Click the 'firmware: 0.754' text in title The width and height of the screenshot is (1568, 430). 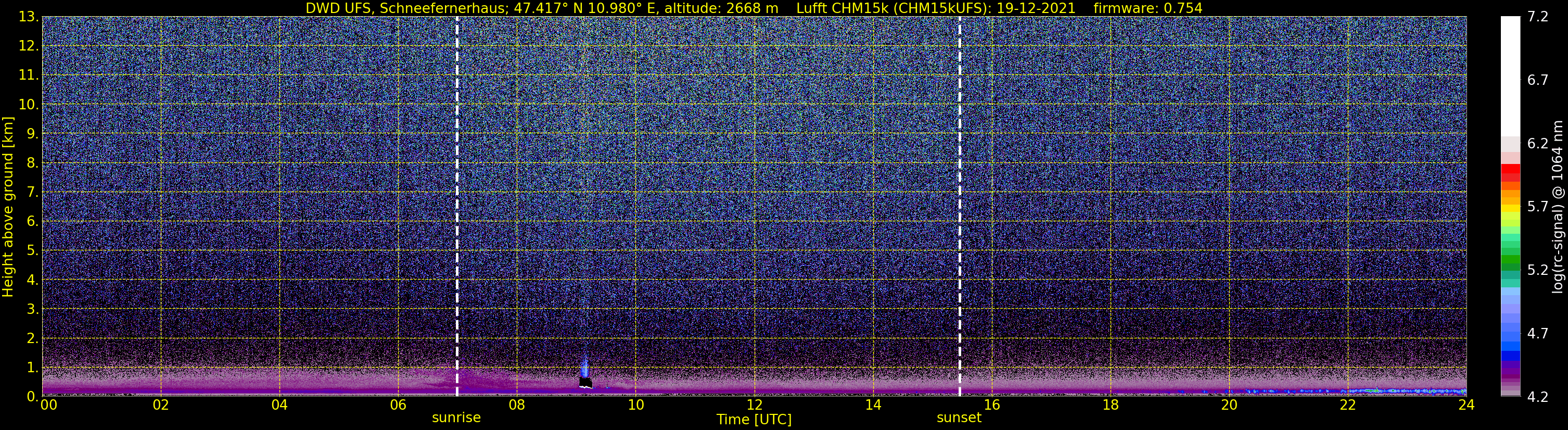(1148, 8)
